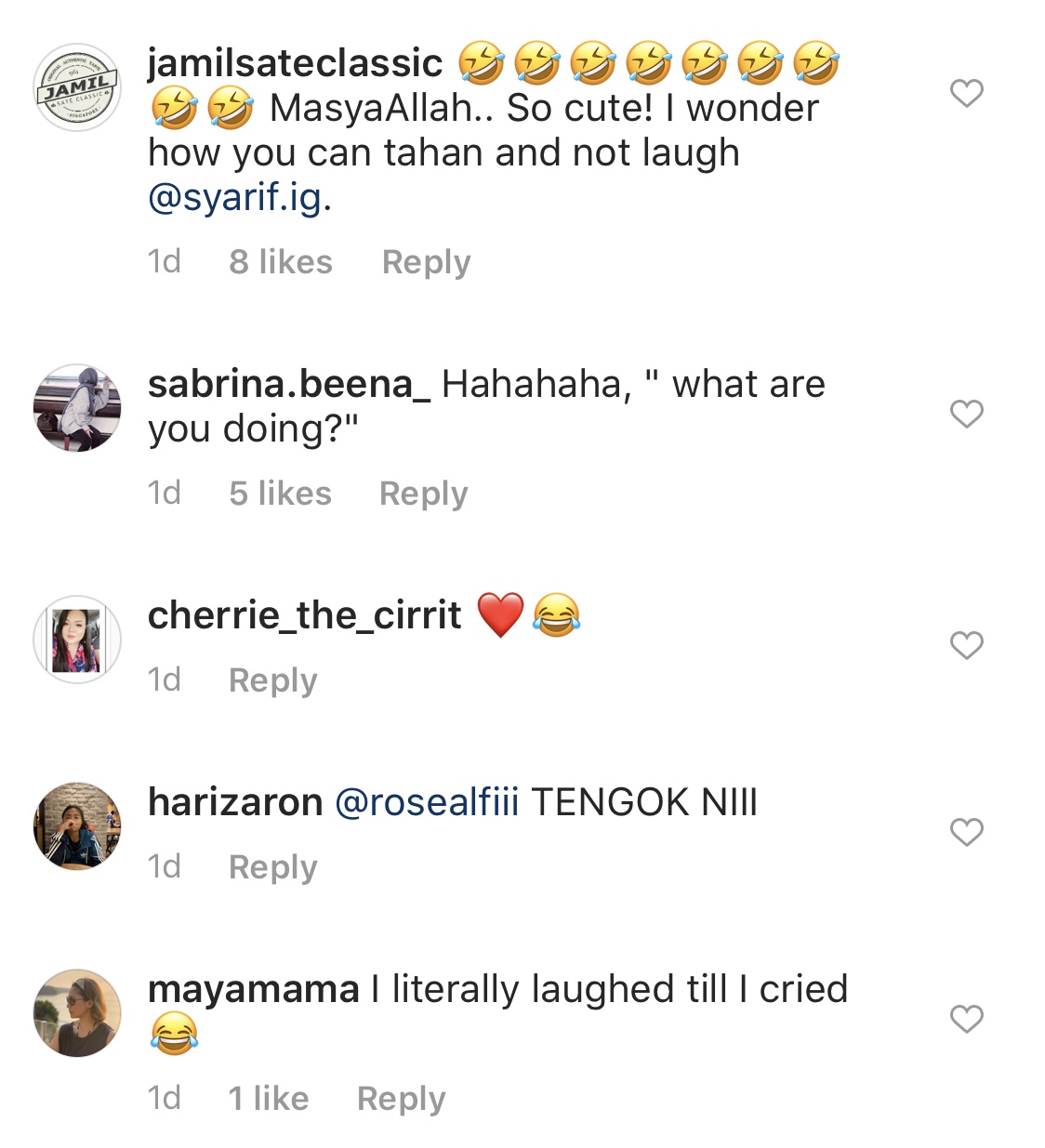Reply to cherrie_the_cirrit
This screenshot has width=1045, height=1148.
[272, 680]
